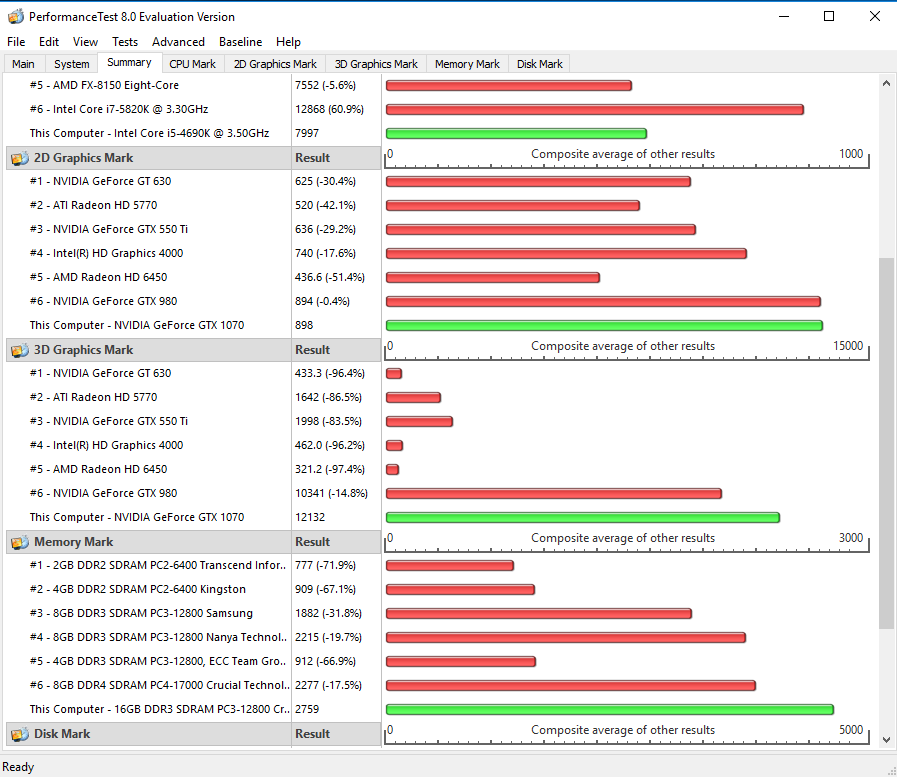
Task: Switch to the Memory Mark tab
Action: pos(467,64)
